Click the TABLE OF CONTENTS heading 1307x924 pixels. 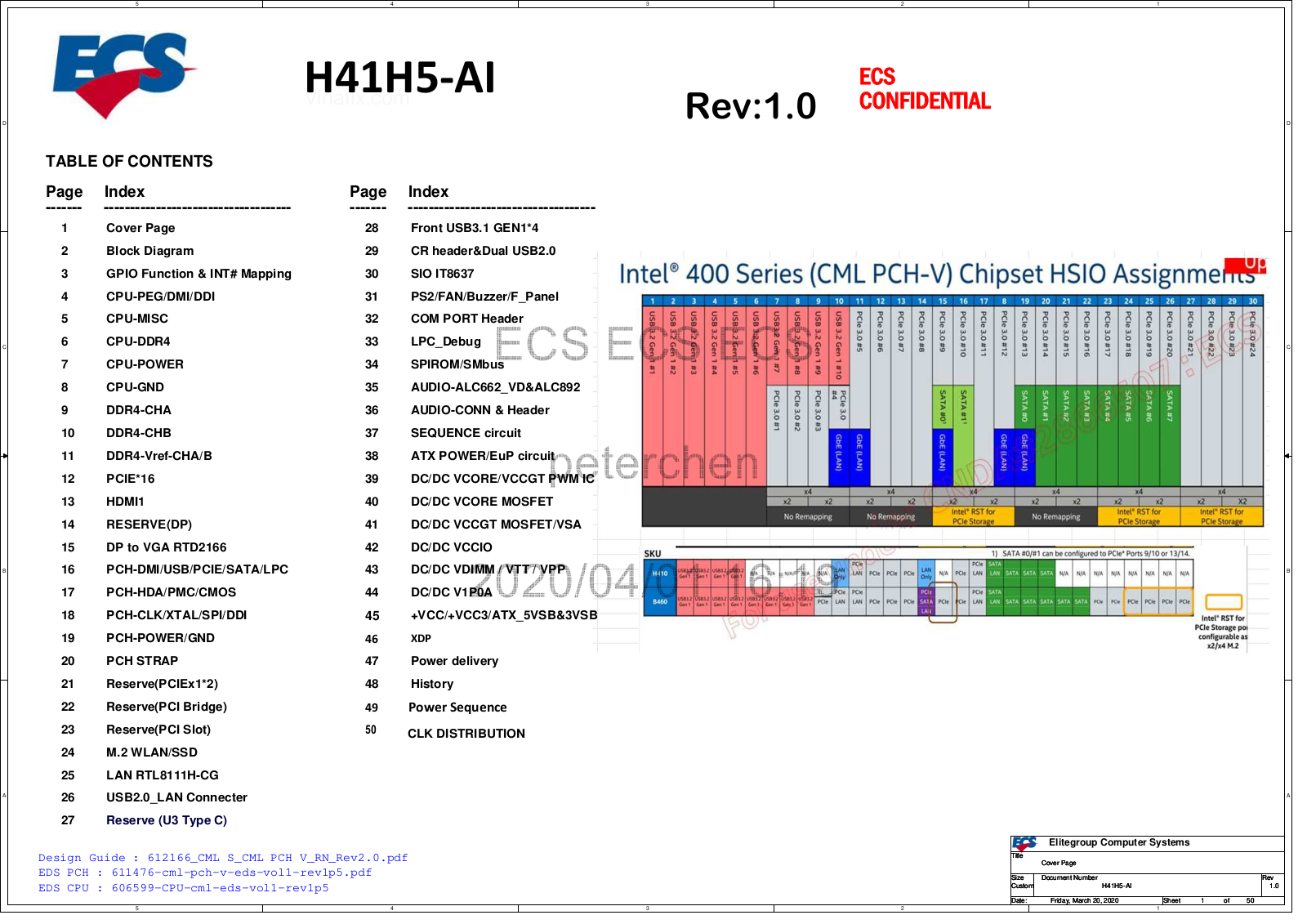(129, 162)
